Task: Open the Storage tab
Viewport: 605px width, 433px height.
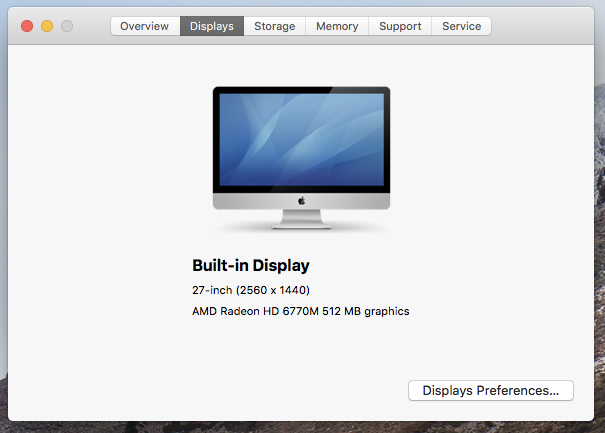Action: click(275, 26)
